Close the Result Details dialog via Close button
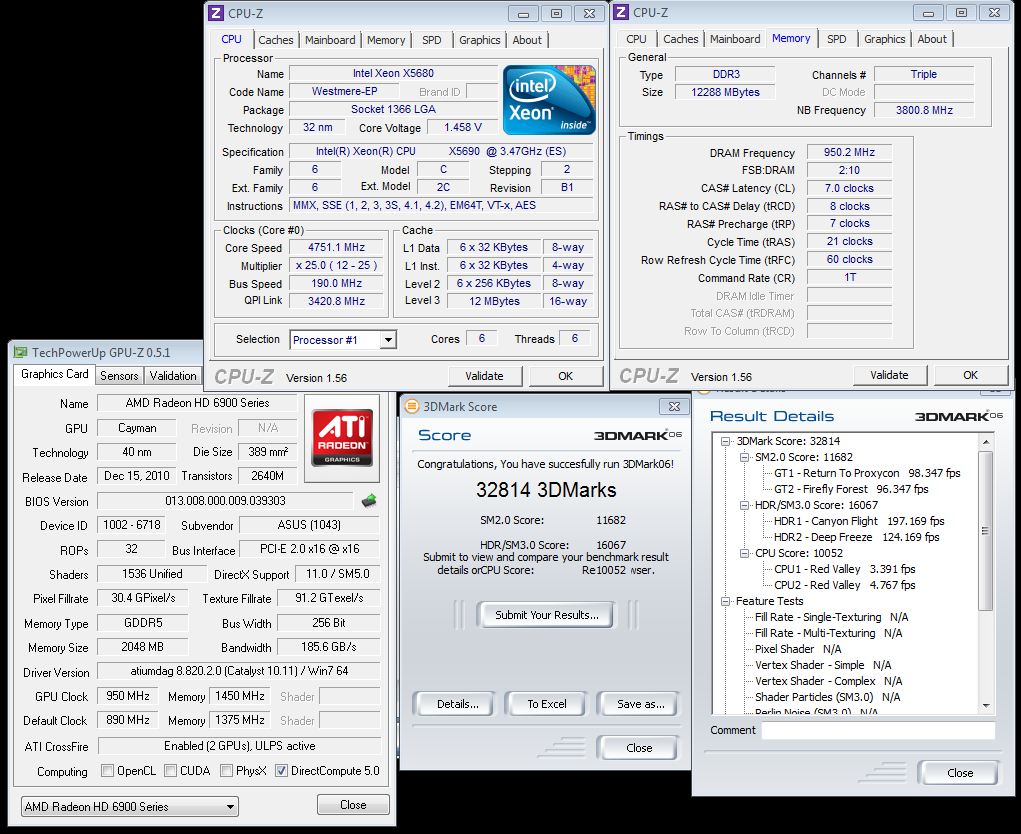Image resolution: width=1021 pixels, height=834 pixels. coord(960,773)
